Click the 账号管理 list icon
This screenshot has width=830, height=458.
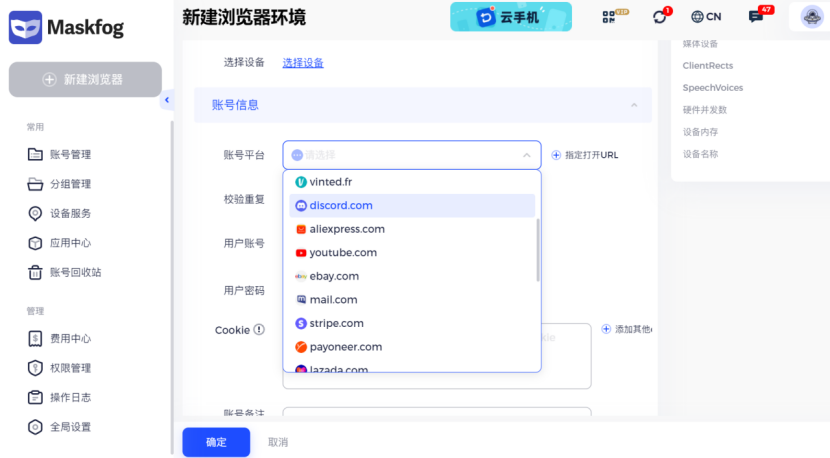(x=35, y=155)
